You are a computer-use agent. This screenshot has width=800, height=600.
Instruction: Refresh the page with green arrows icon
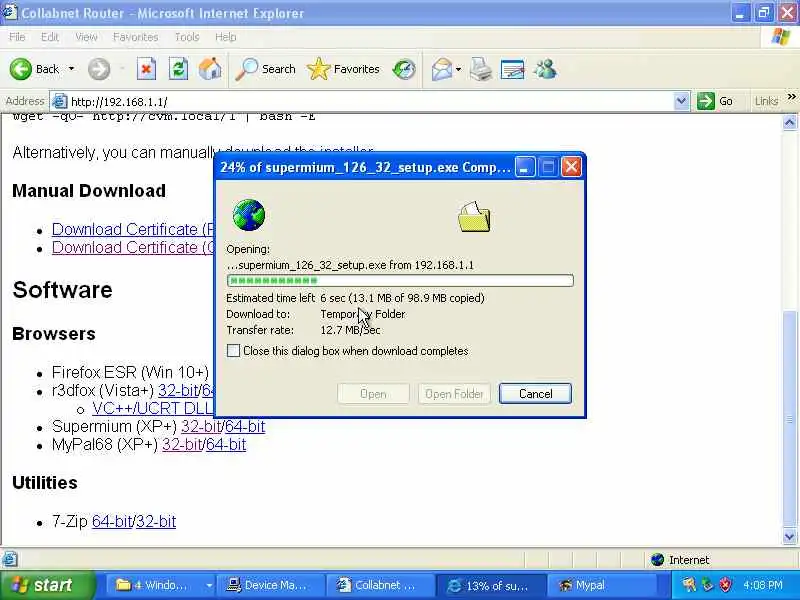[x=178, y=69]
